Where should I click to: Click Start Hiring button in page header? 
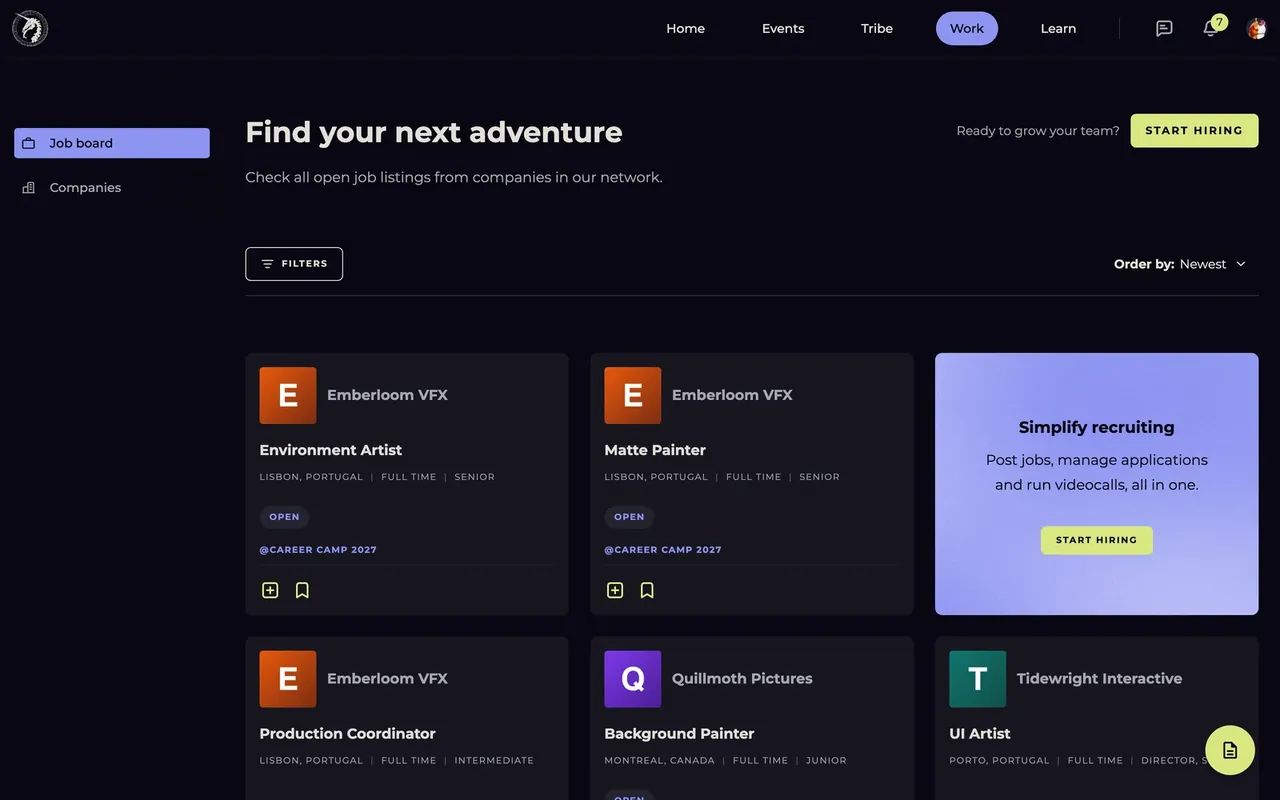(1194, 130)
